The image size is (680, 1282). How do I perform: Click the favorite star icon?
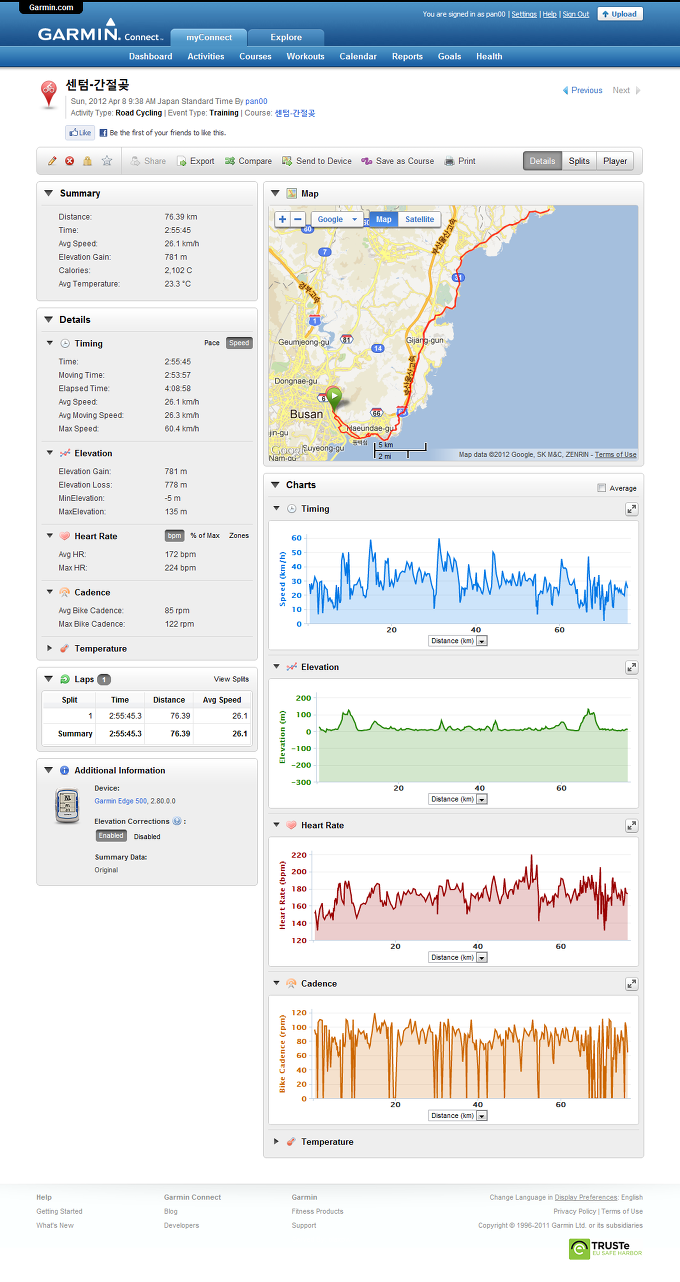coord(107,161)
